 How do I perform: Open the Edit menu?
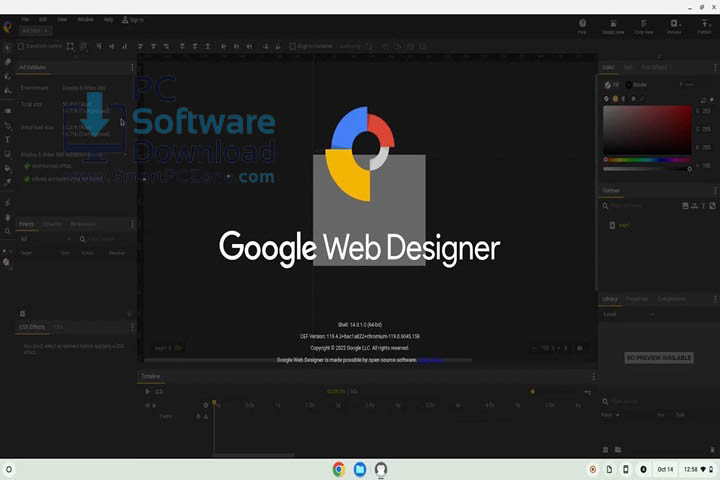click(x=43, y=20)
